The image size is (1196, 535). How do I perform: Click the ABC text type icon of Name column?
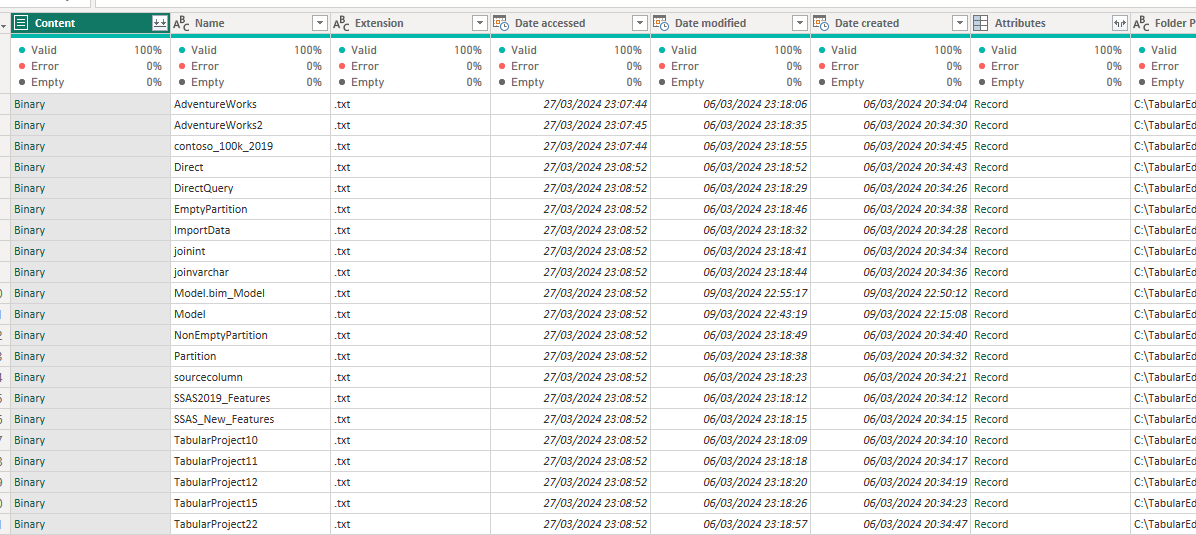(x=182, y=24)
